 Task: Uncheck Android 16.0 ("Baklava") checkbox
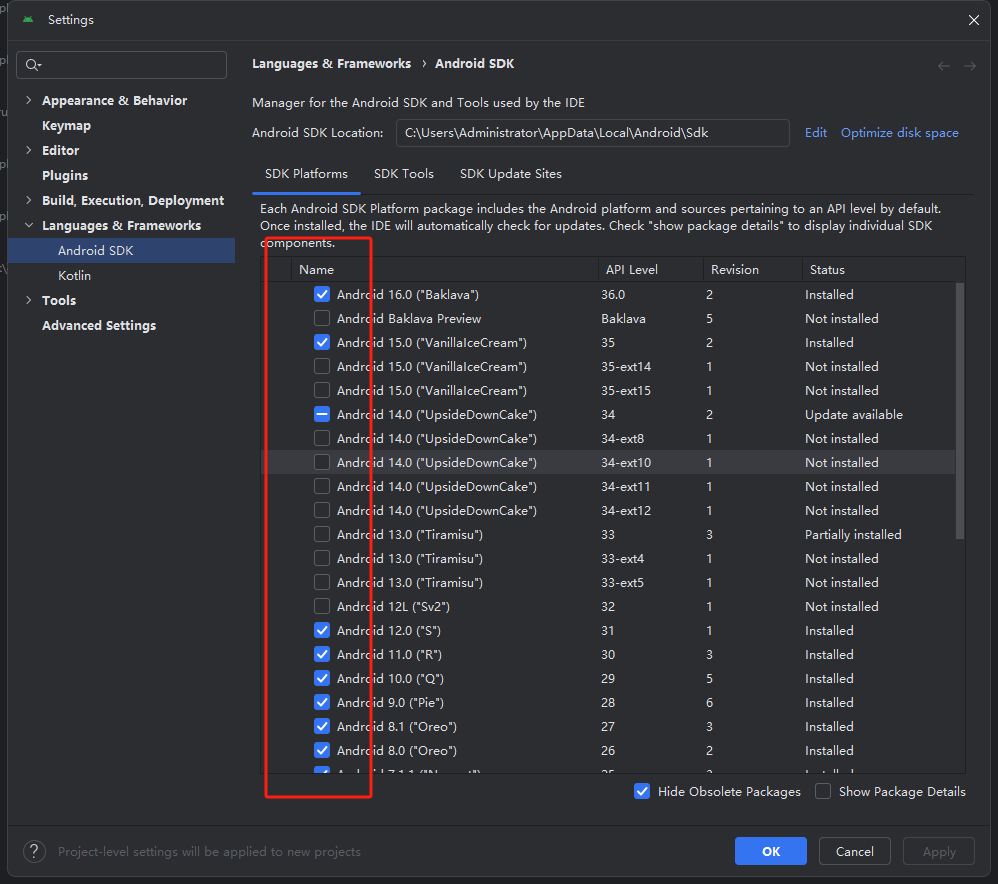click(322, 294)
